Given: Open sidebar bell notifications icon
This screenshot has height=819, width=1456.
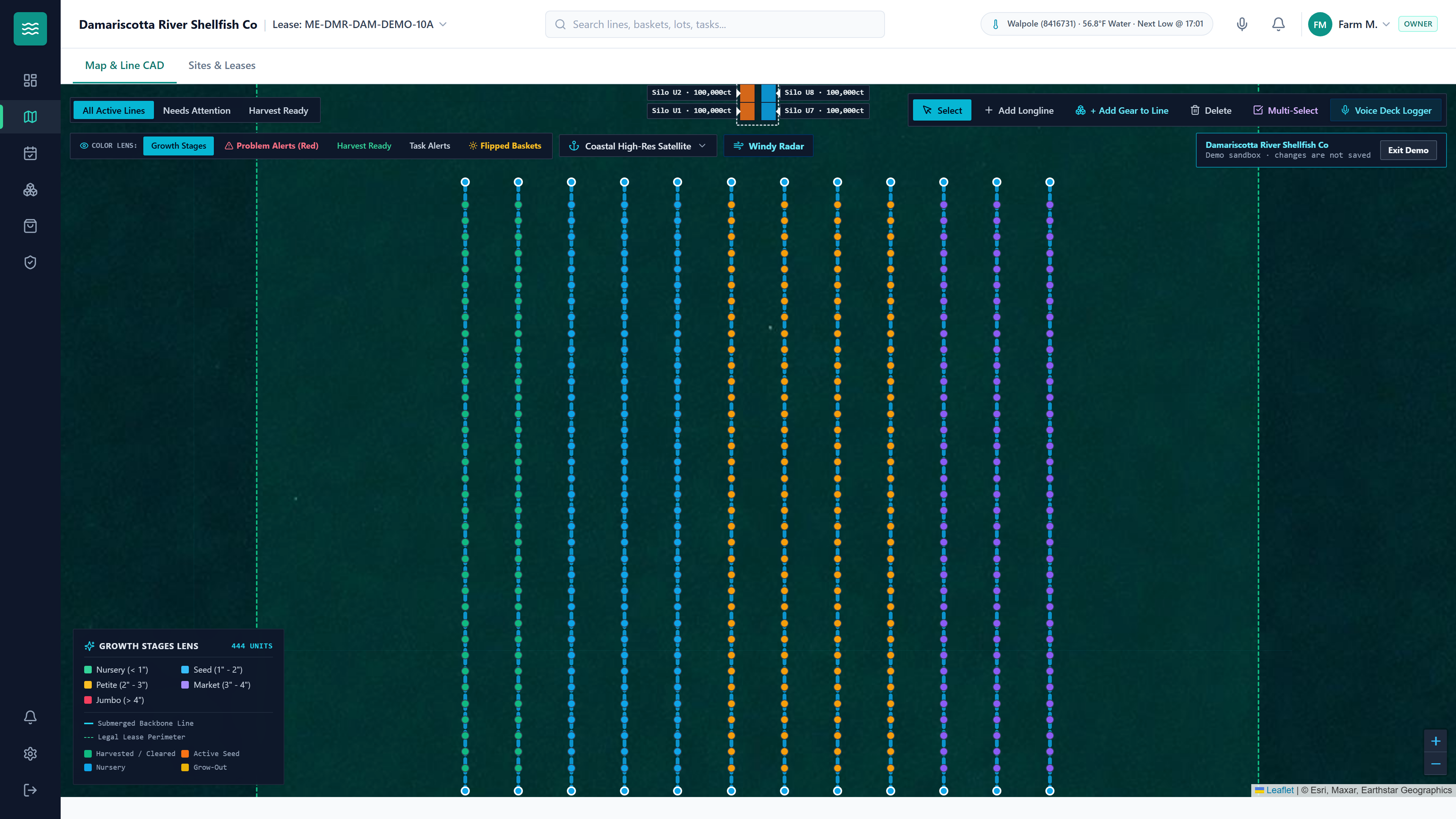Looking at the screenshot, I should tap(30, 717).
